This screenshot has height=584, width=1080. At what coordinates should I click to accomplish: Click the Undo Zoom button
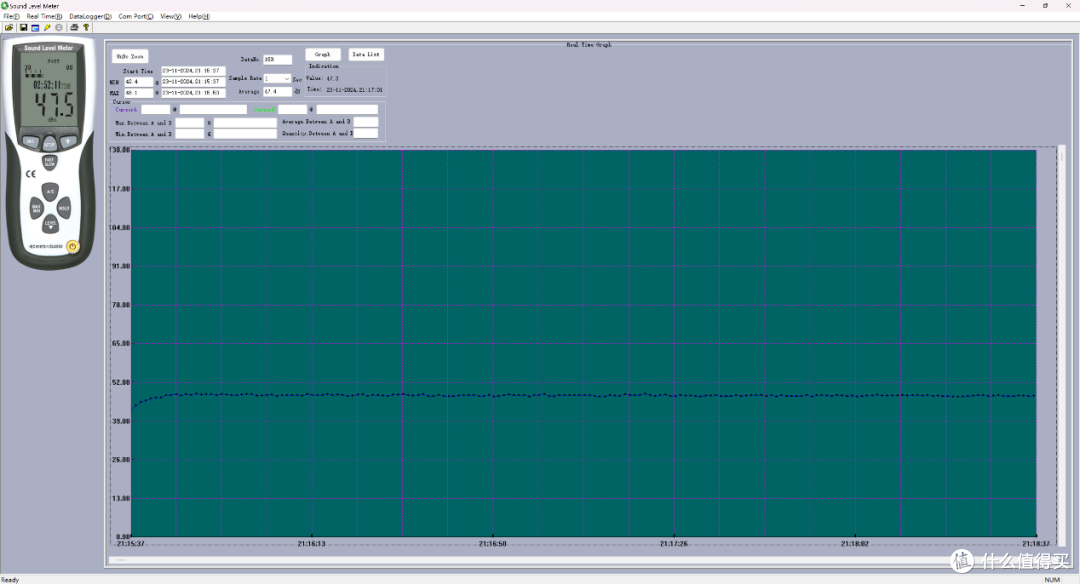pos(130,56)
